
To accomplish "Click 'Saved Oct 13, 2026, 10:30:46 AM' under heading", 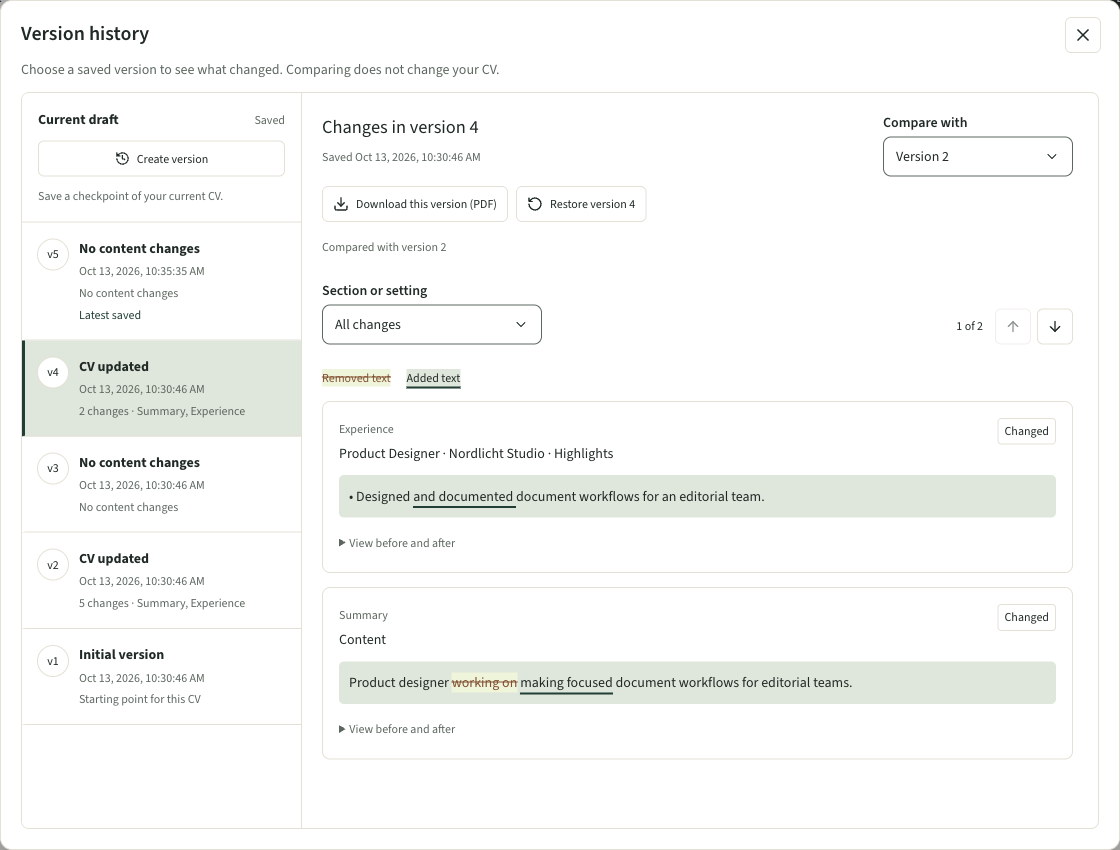I will pos(401,157).
